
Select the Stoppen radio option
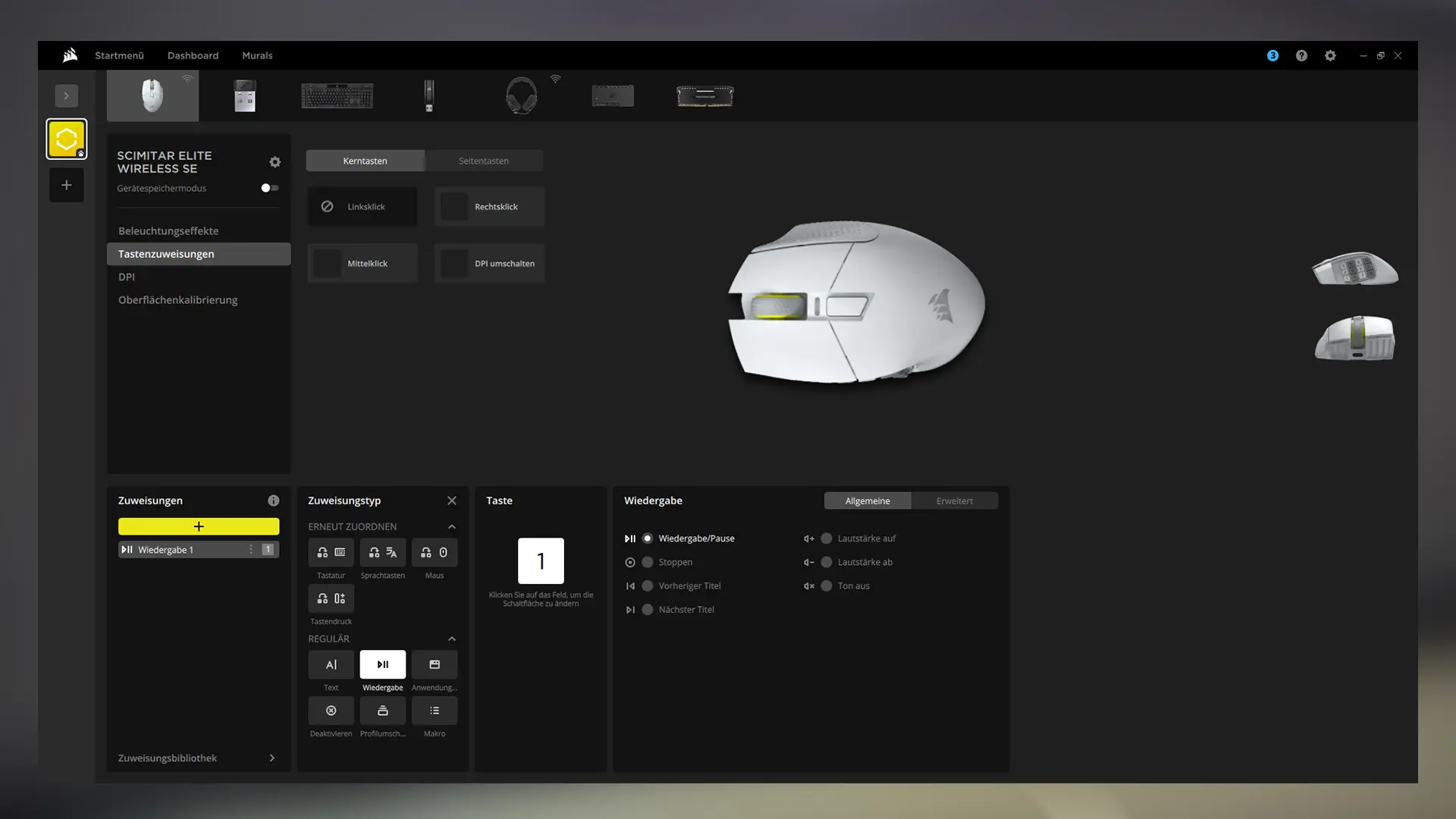(648, 562)
